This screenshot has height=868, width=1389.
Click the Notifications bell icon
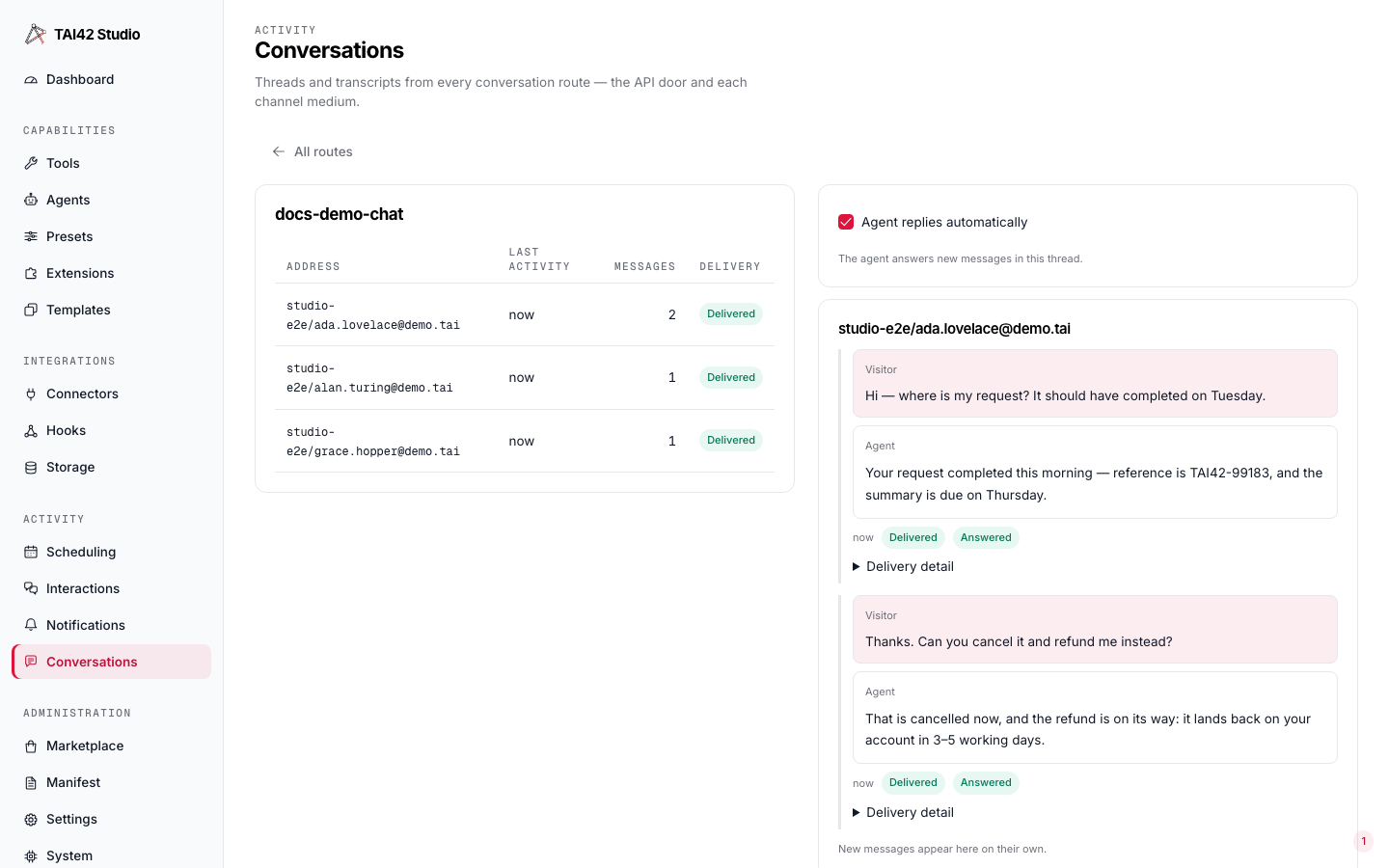[x=31, y=626]
